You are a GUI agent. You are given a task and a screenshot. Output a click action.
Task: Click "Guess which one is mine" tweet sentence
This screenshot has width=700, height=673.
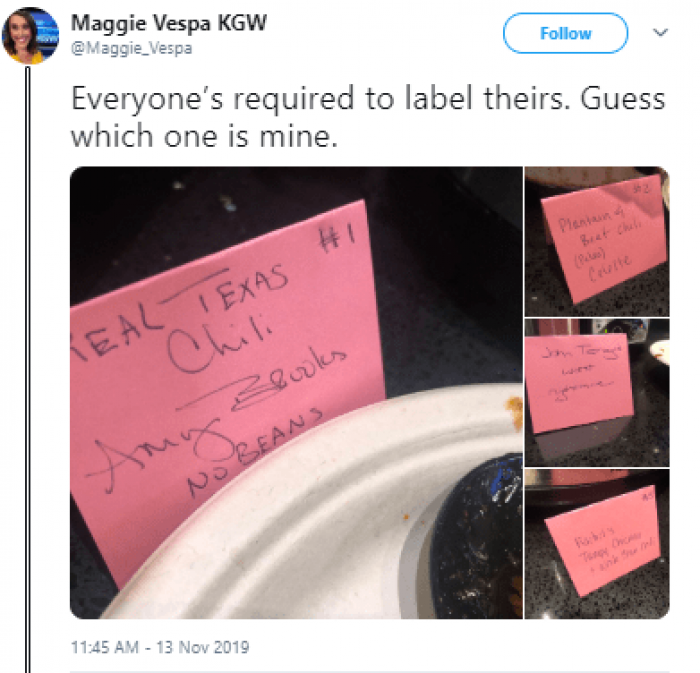pyautogui.click(x=368, y=117)
